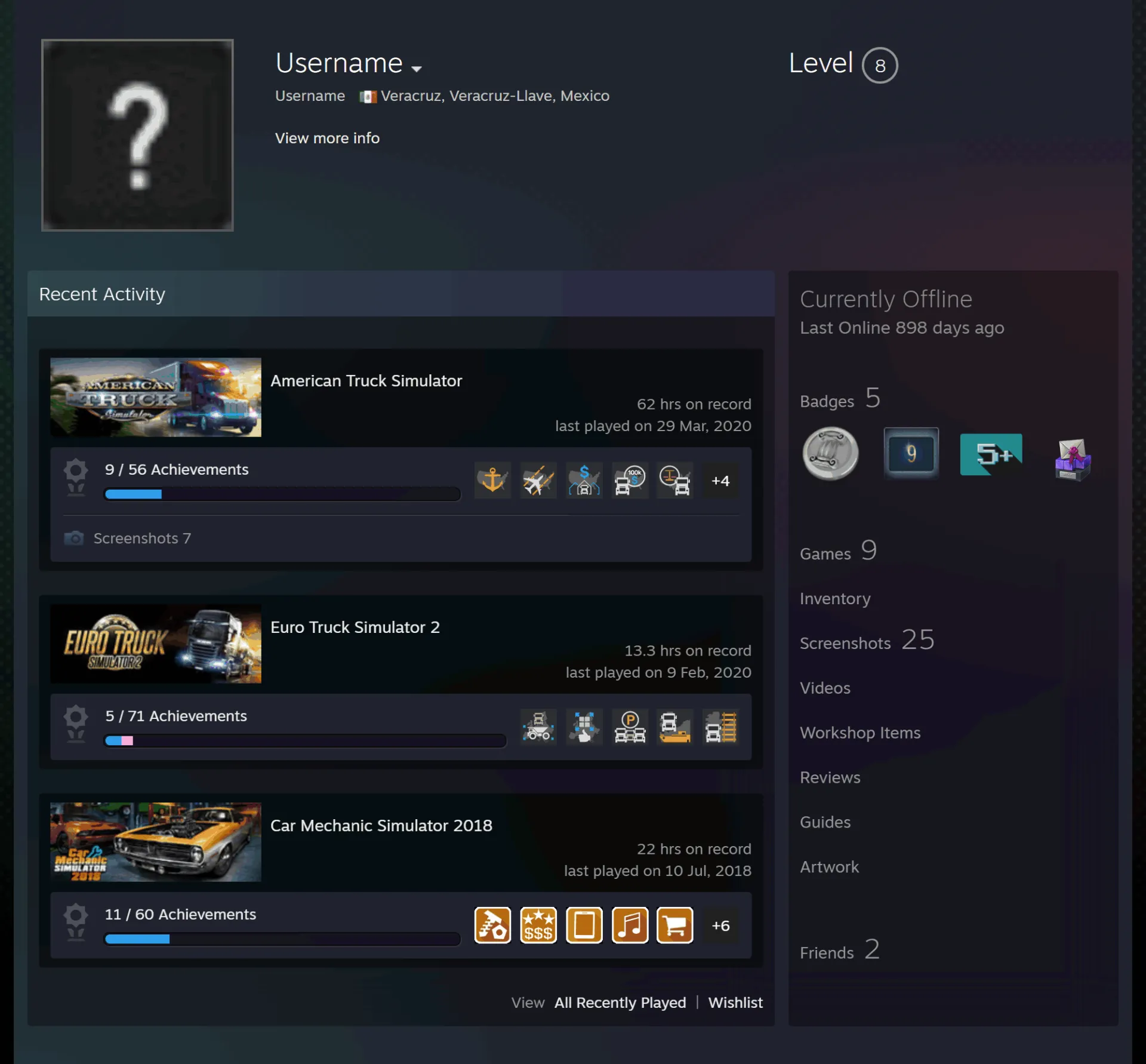Show the +6 more Car Mechanic achievements
Image resolution: width=1146 pixels, height=1064 pixels.
[720, 925]
